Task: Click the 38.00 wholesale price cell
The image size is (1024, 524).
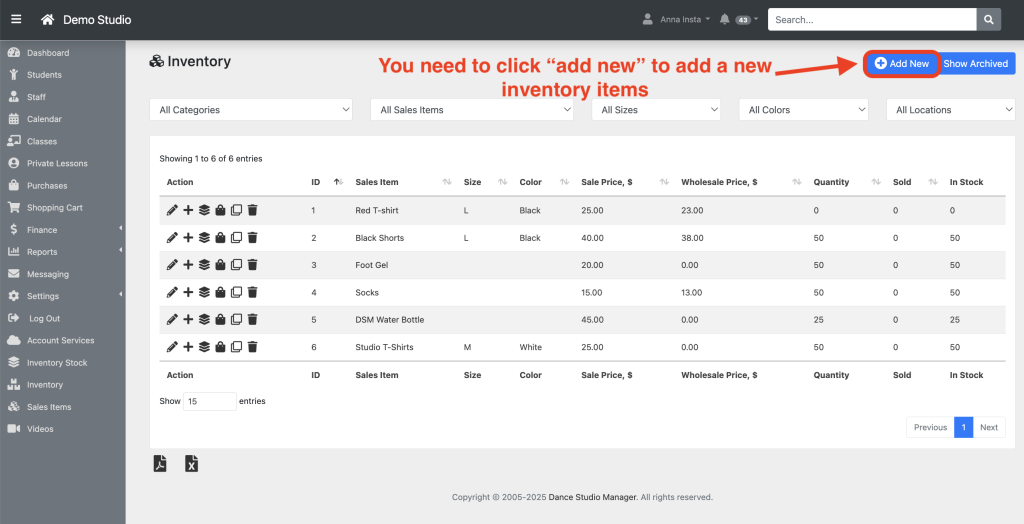Action: [692, 238]
